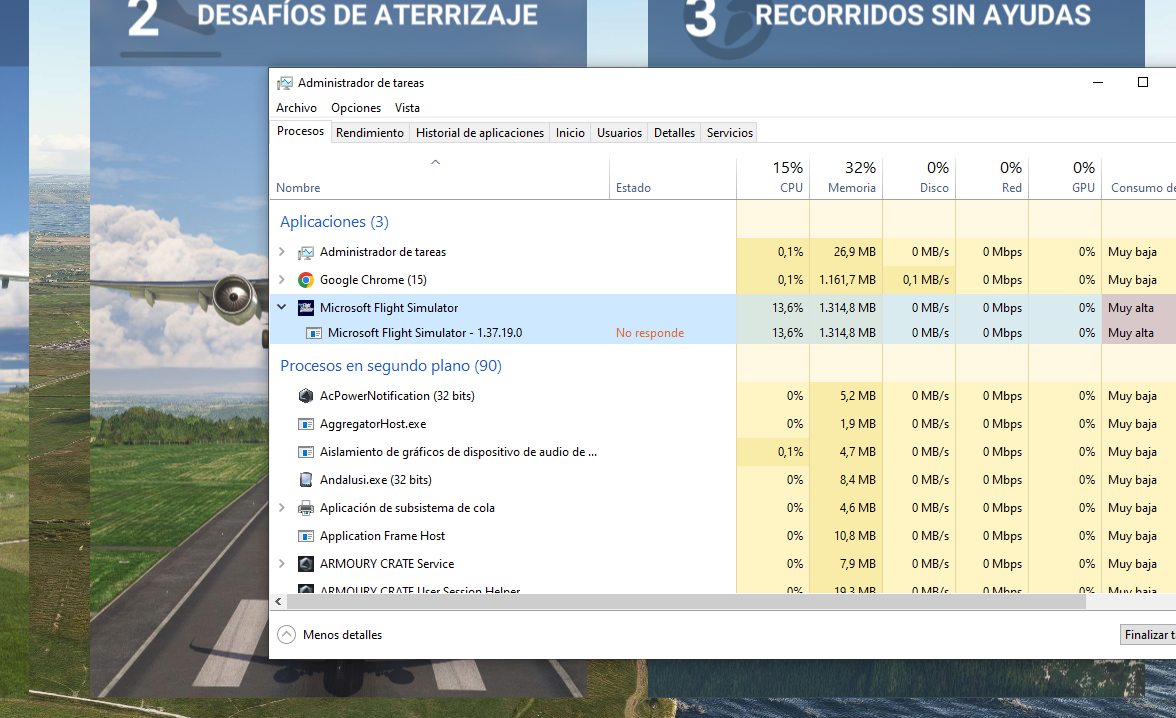Click the Procesos en segundo plano (90) header
This screenshot has height=718, width=1176.
coord(391,365)
